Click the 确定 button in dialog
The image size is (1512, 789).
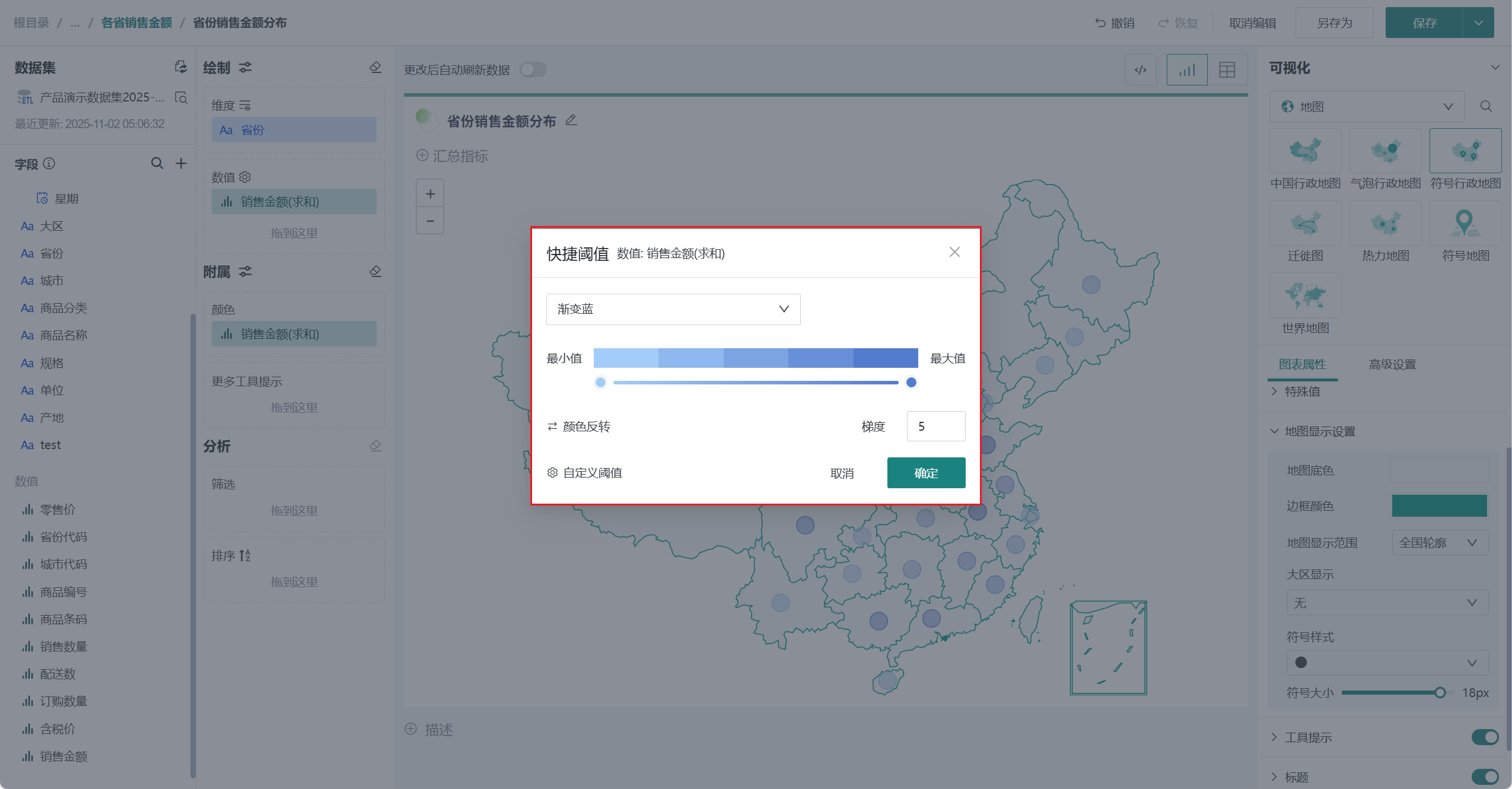[x=925, y=473]
